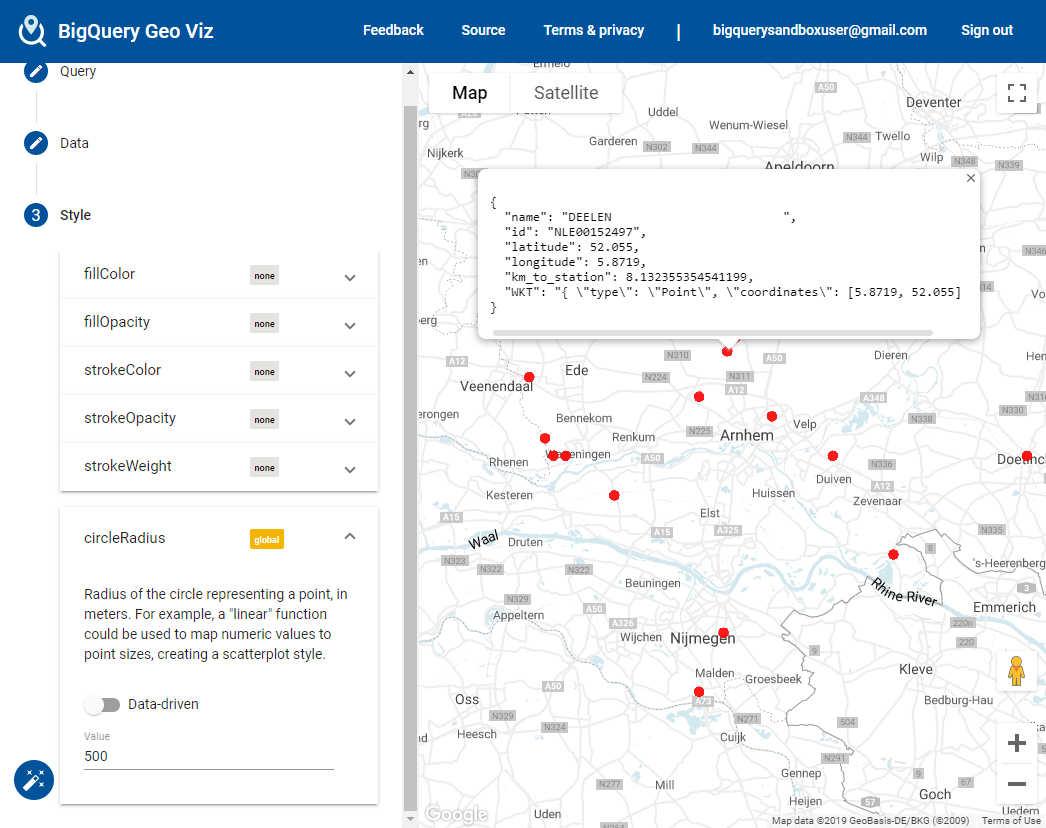Expand the fillOpacity option
Viewport: 1046px width, 828px height.
tap(350, 326)
